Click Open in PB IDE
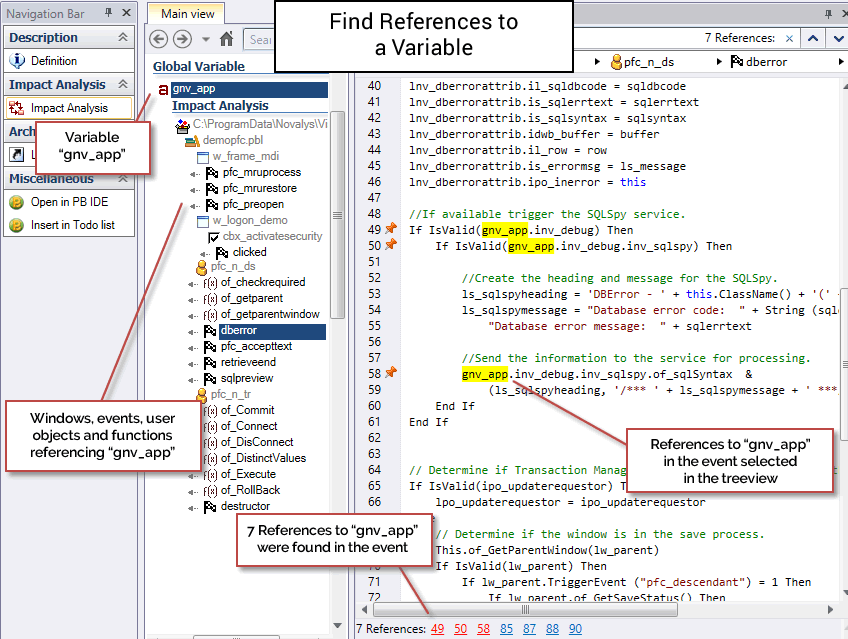This screenshot has width=848, height=639. pyautogui.click(x=71, y=202)
